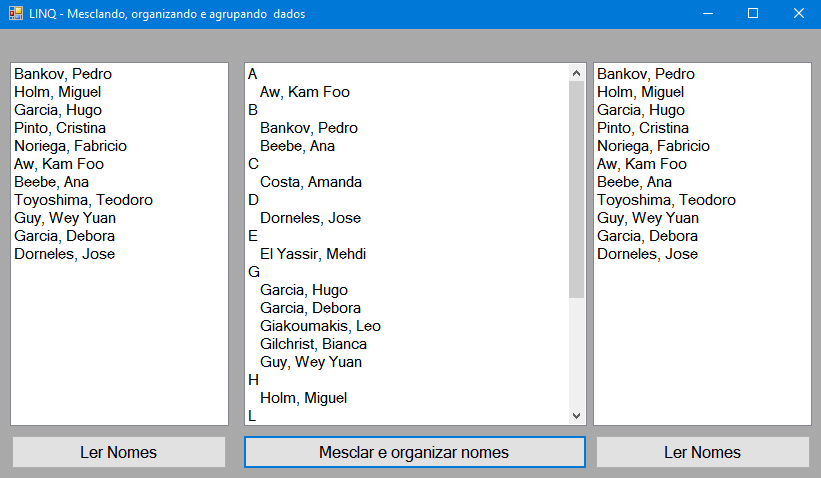Select Pinto, Cristina in right list
This screenshot has height=478, width=821.
click(x=642, y=128)
